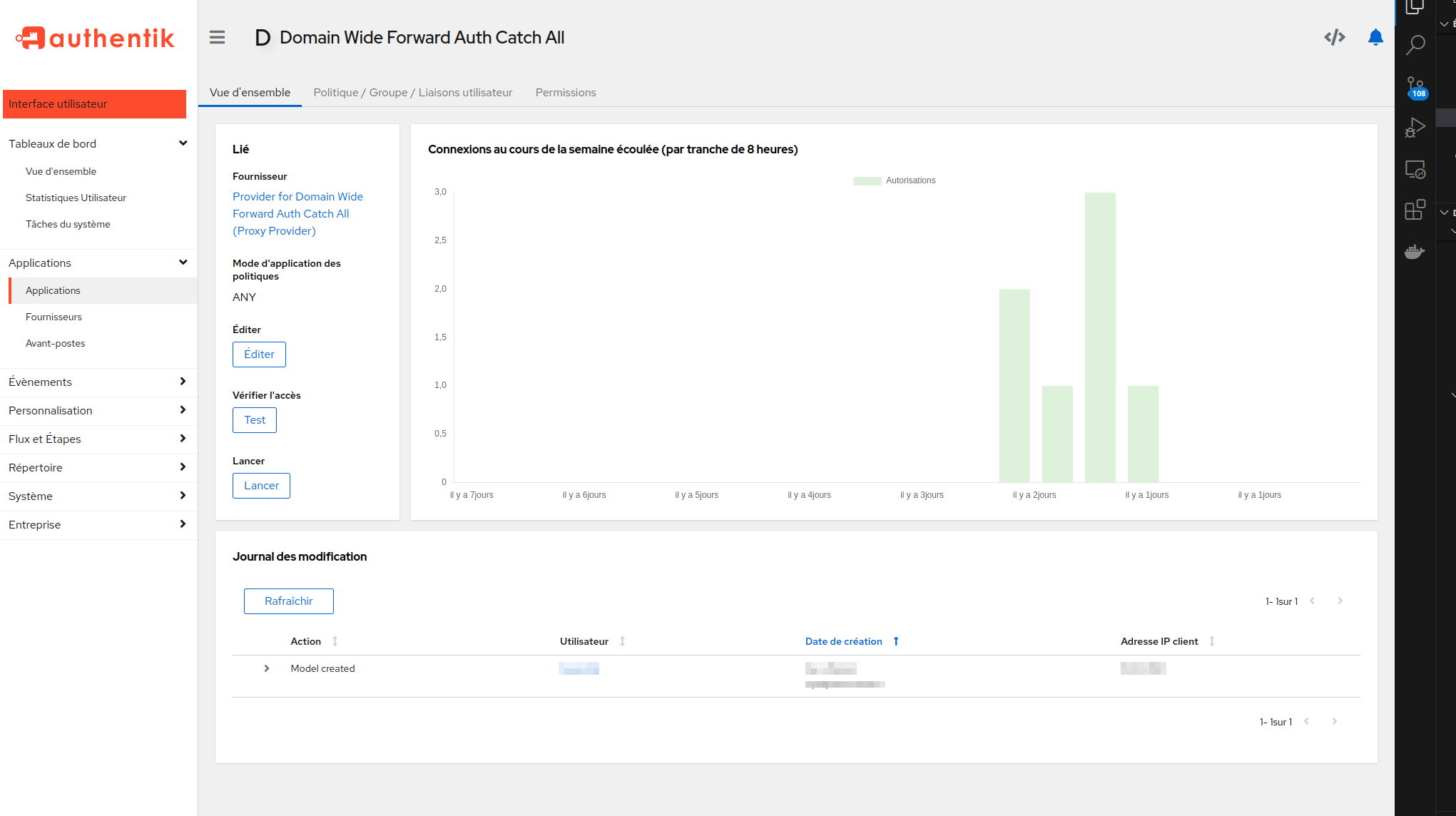The height and width of the screenshot is (816, 1456).
Task: Sort table by Action column
Action: click(335, 641)
